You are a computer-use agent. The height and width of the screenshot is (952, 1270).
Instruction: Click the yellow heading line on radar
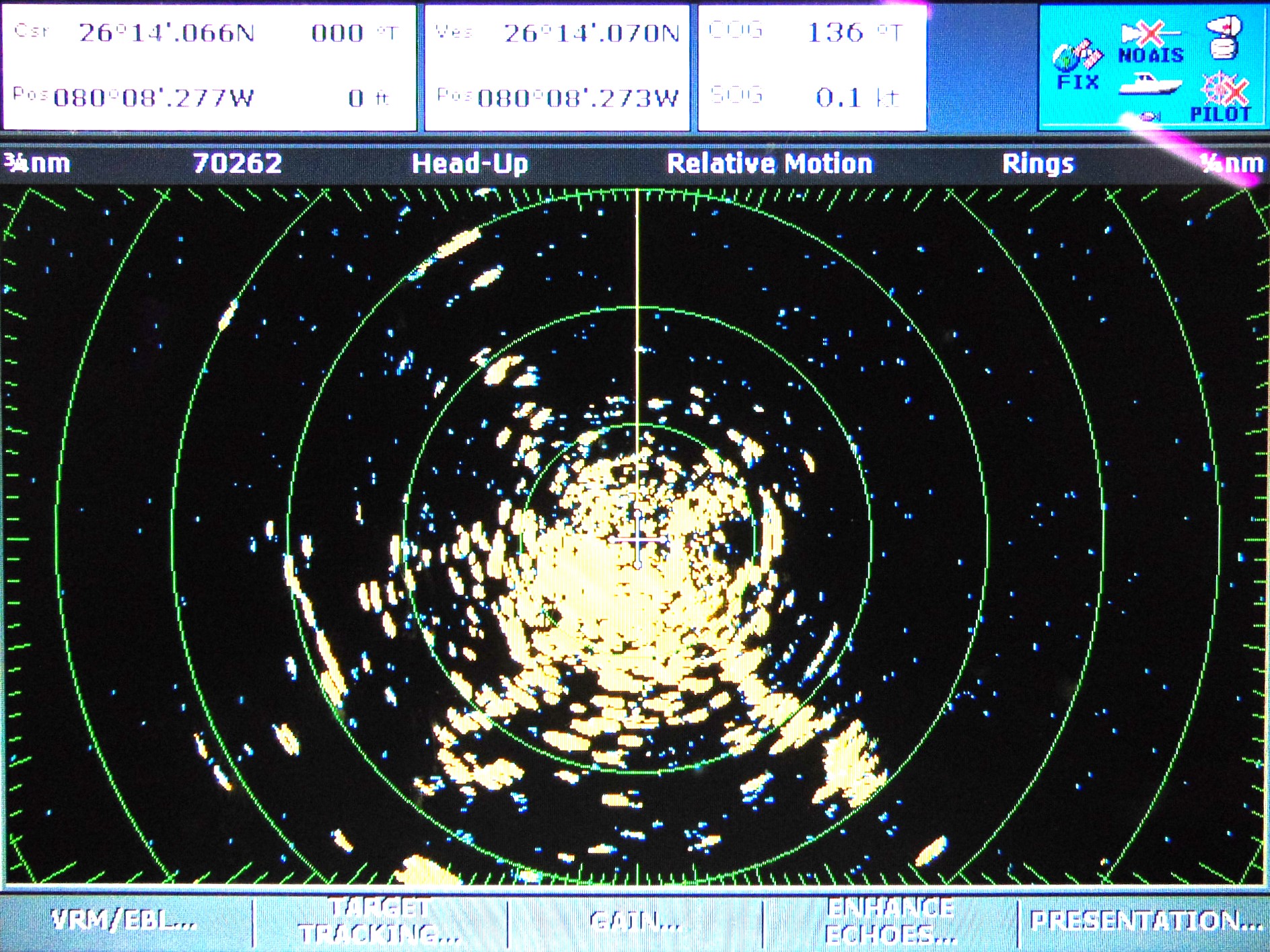click(637, 350)
